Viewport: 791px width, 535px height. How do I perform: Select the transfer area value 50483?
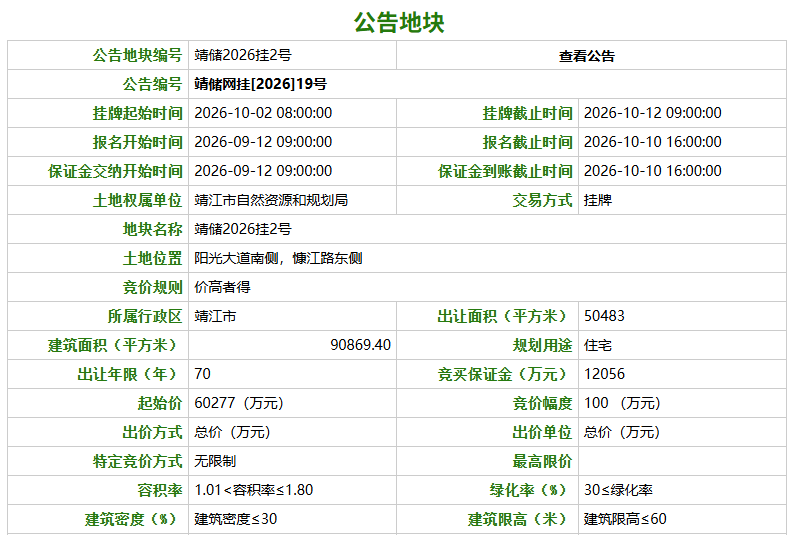click(x=604, y=316)
